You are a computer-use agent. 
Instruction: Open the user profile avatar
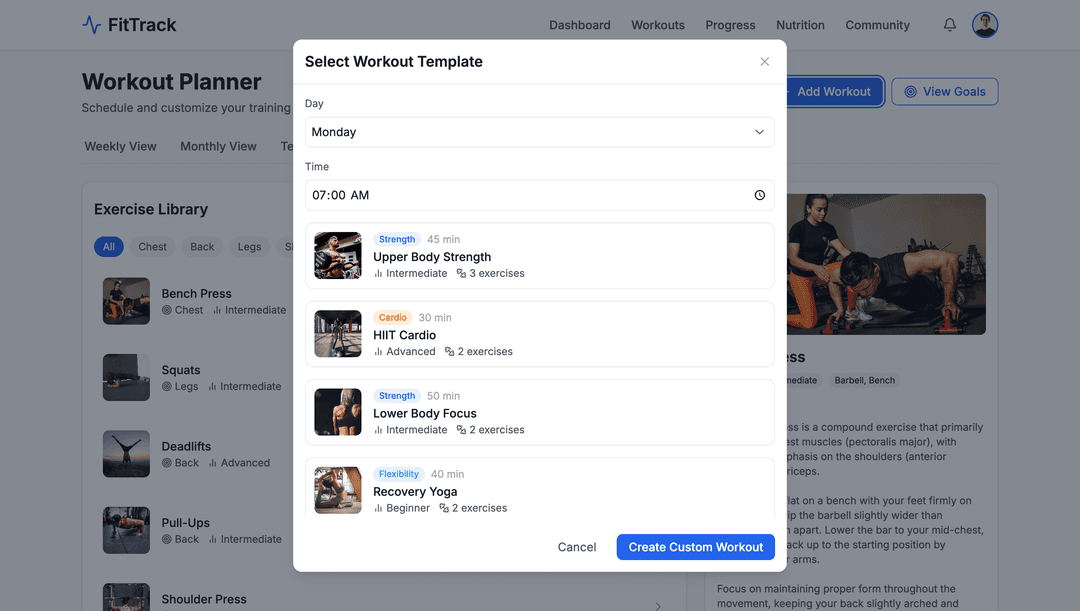985,25
